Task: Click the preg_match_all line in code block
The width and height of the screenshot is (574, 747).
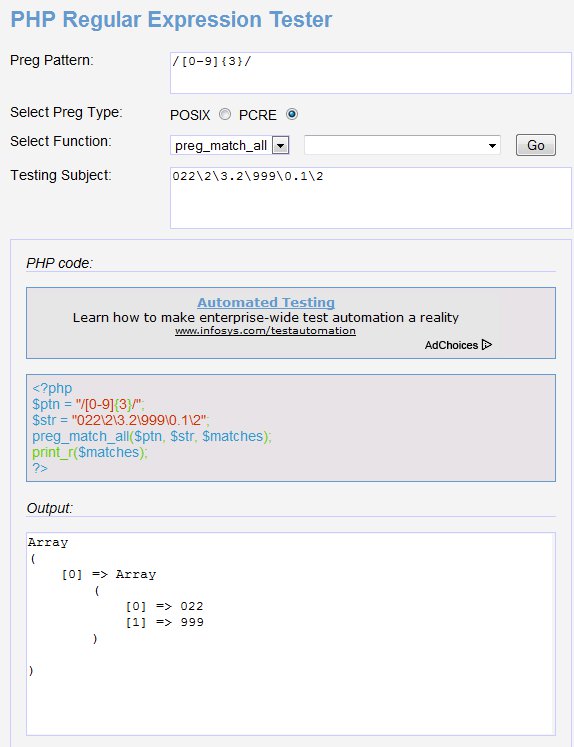Action: pos(151,436)
